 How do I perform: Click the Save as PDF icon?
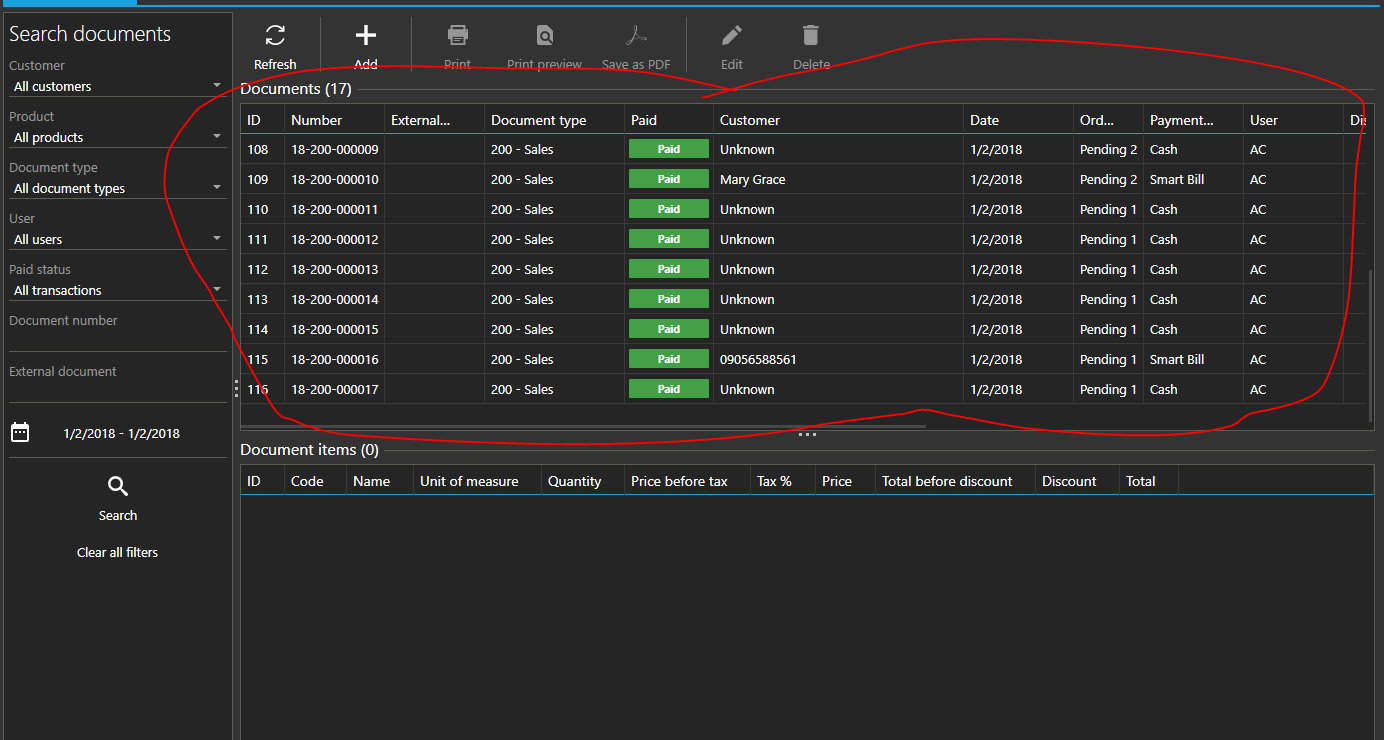pyautogui.click(x=636, y=37)
